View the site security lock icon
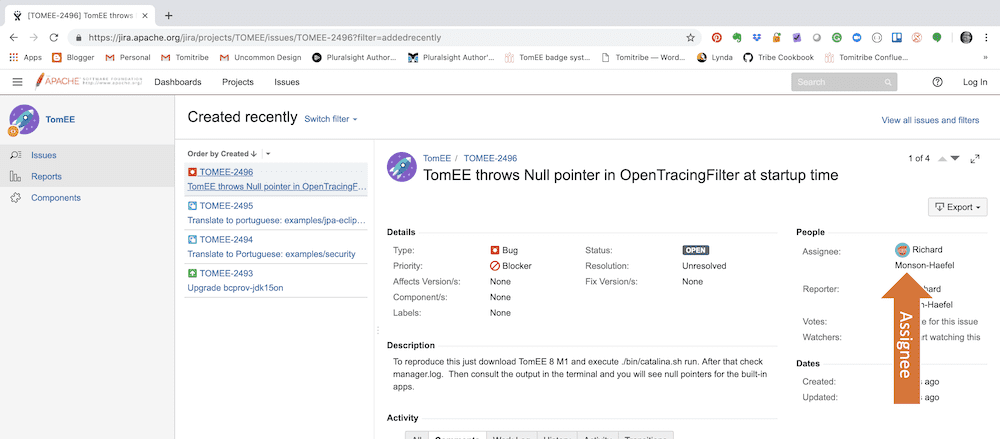 coord(78,38)
